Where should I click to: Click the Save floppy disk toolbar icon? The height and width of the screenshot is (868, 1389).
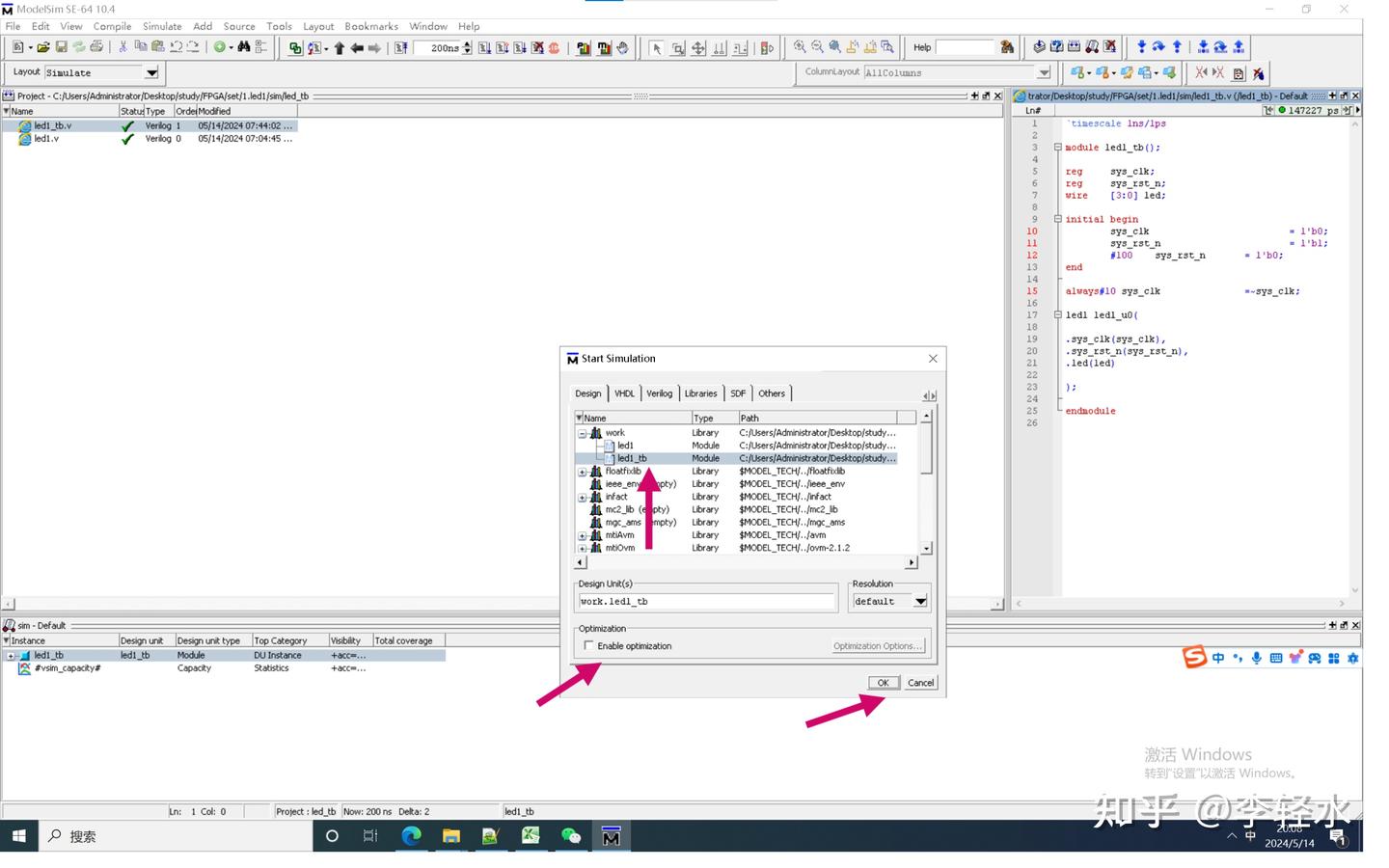coord(61,47)
